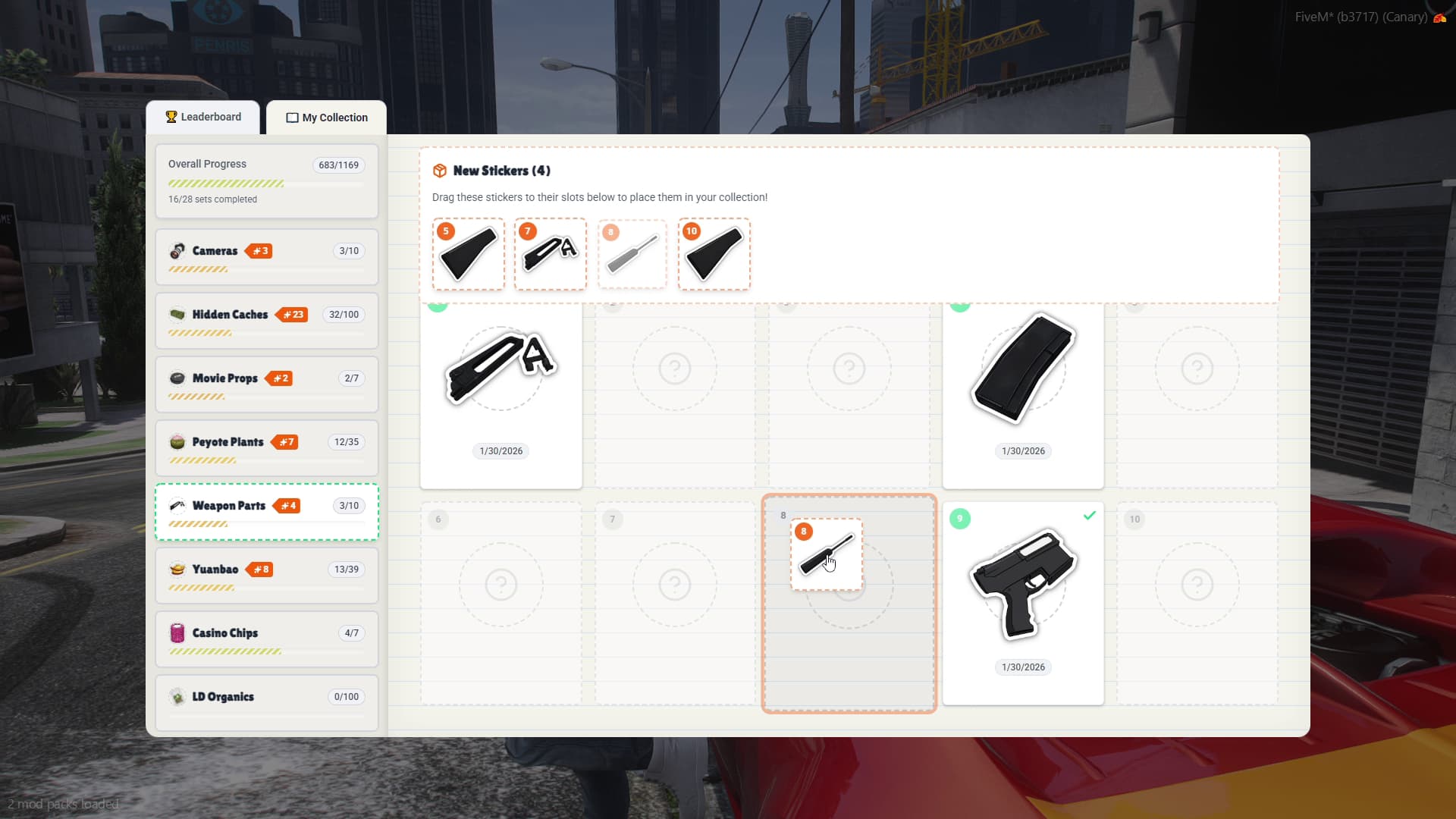Switch to My Collection tab

coord(327,118)
